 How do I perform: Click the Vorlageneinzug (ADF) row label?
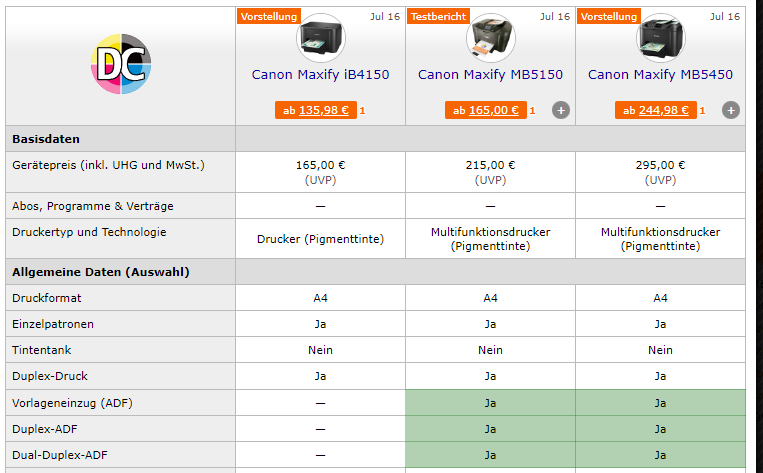pos(72,403)
